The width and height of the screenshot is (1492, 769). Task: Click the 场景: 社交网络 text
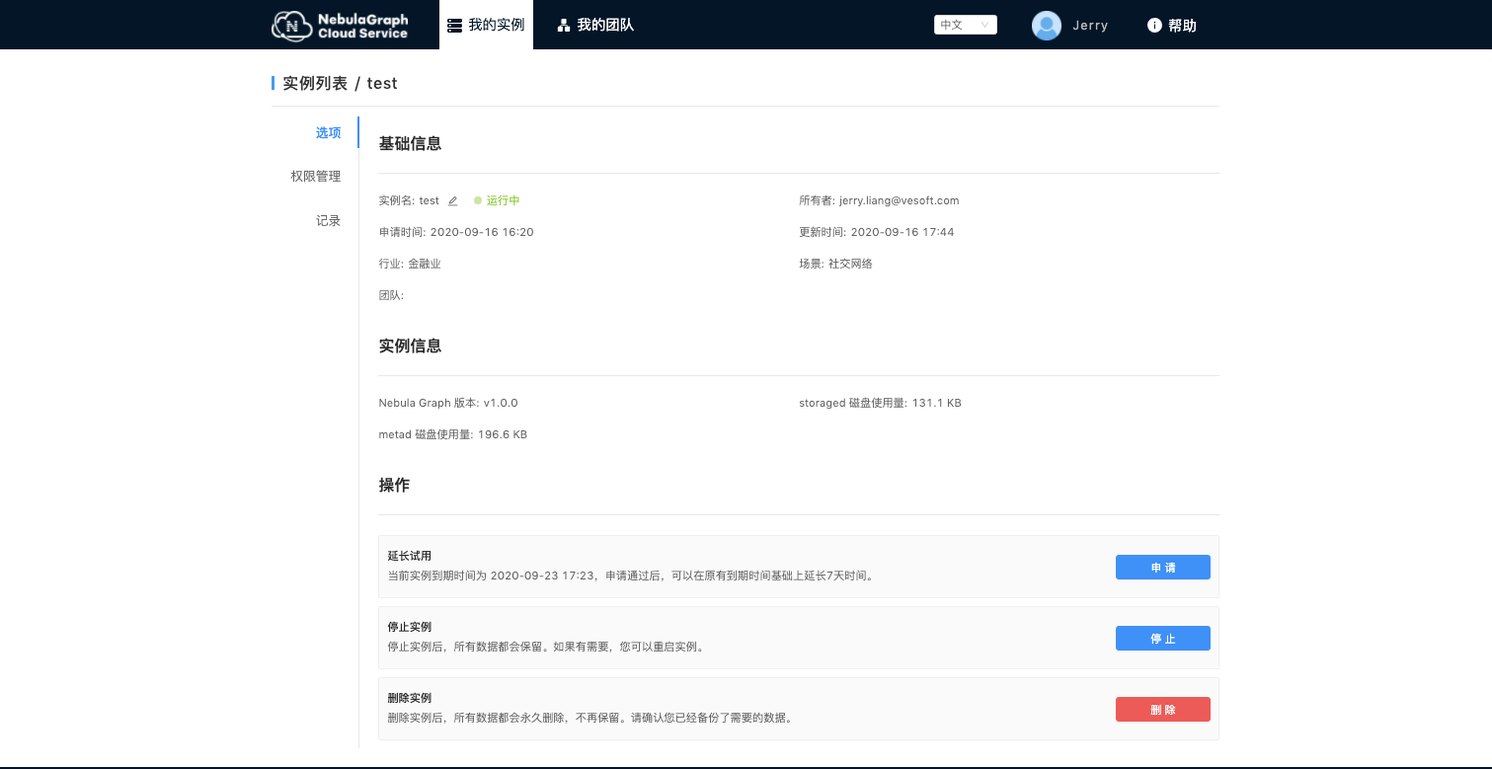(836, 264)
